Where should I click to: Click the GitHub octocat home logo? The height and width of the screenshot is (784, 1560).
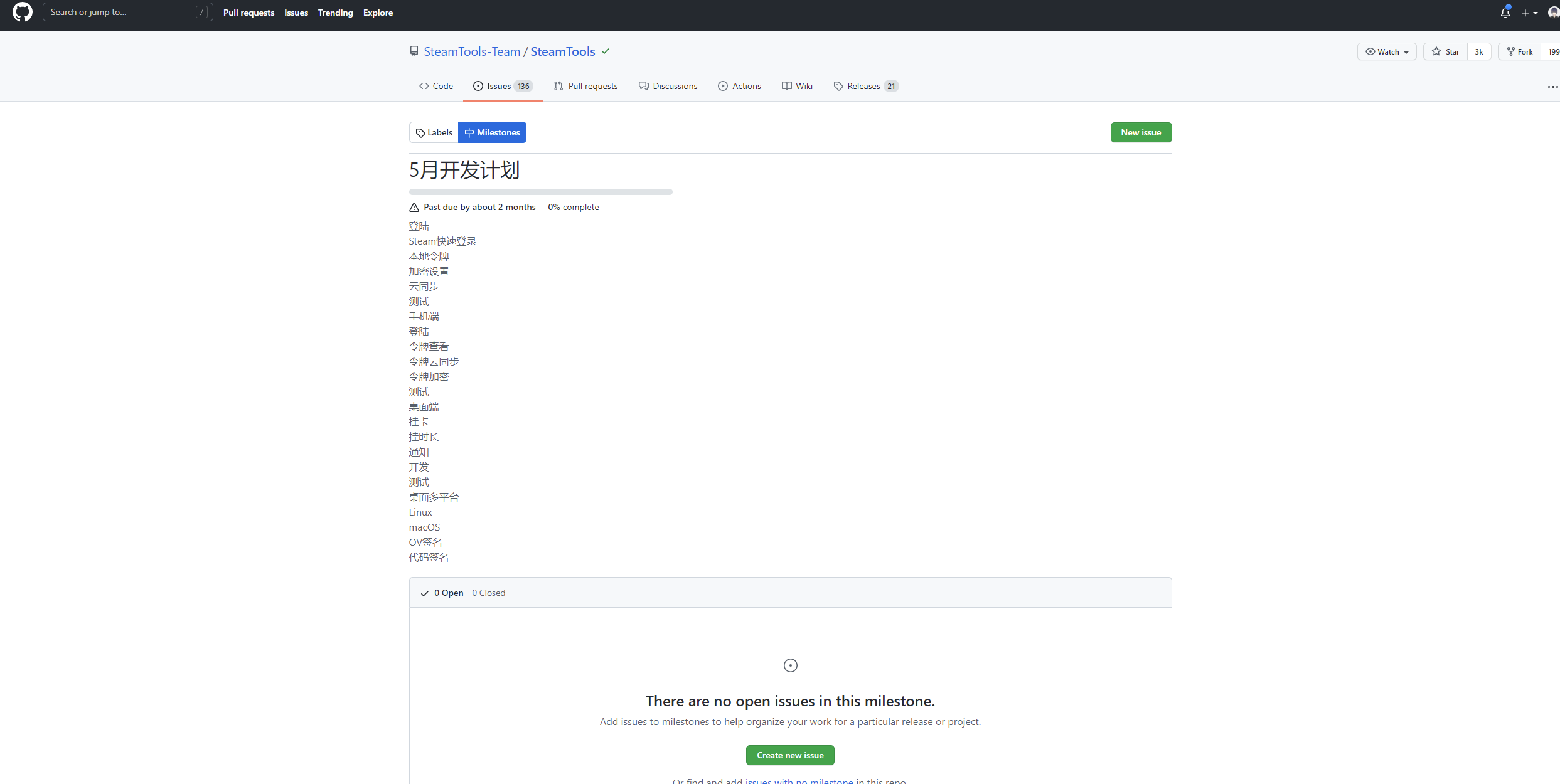pyautogui.click(x=22, y=13)
